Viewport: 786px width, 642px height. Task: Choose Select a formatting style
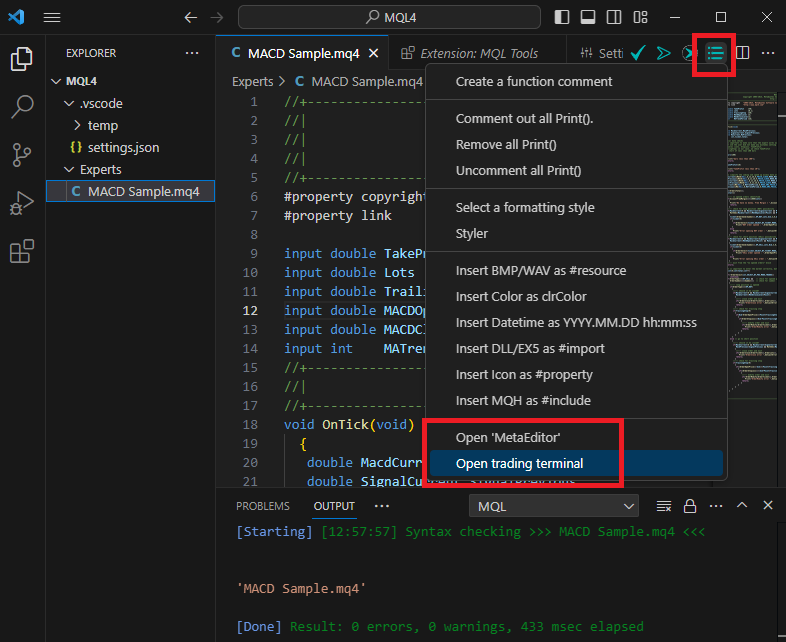coord(576,207)
